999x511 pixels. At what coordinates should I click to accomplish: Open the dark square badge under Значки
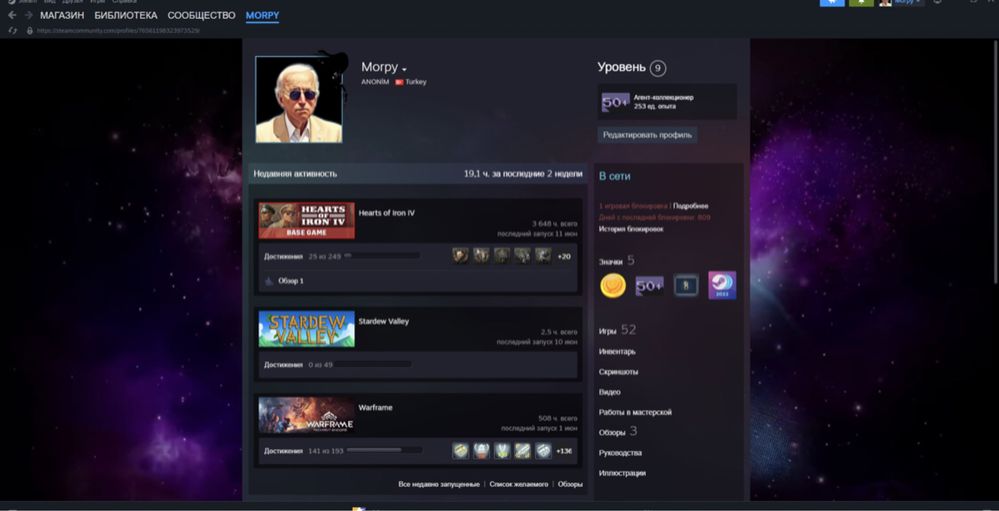[686, 285]
